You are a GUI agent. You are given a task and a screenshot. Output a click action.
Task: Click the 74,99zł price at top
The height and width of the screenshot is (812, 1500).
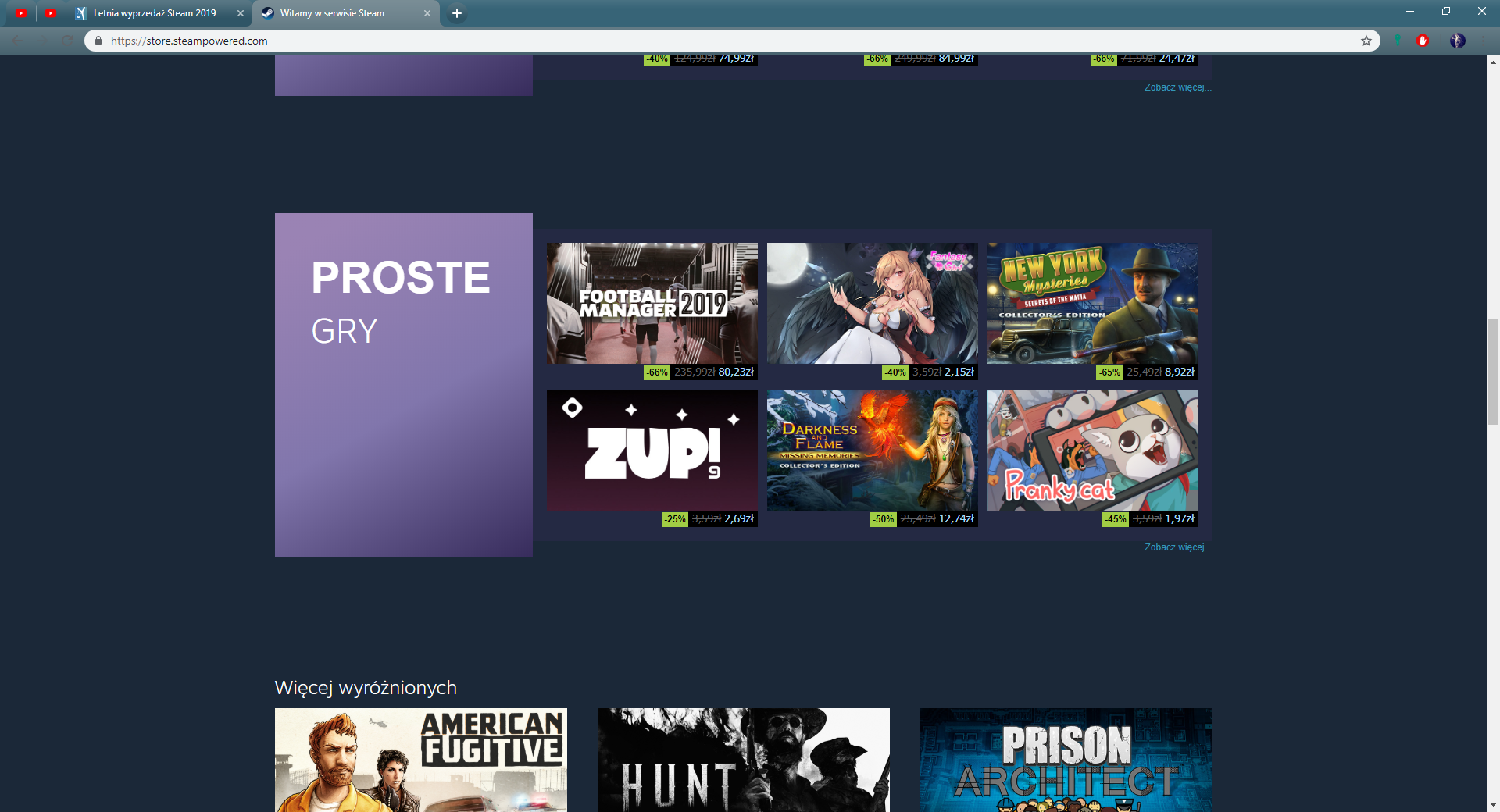[x=736, y=59]
